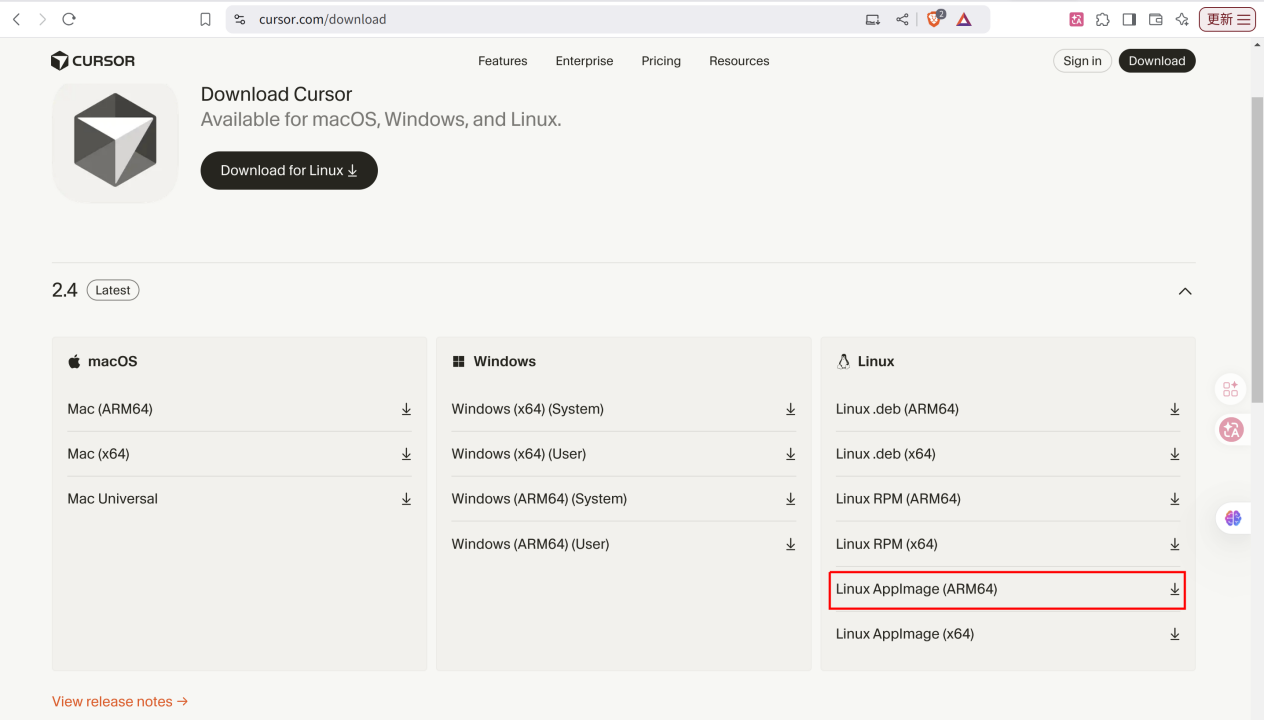
Task: Click the Cursor logo in header
Action: click(93, 61)
